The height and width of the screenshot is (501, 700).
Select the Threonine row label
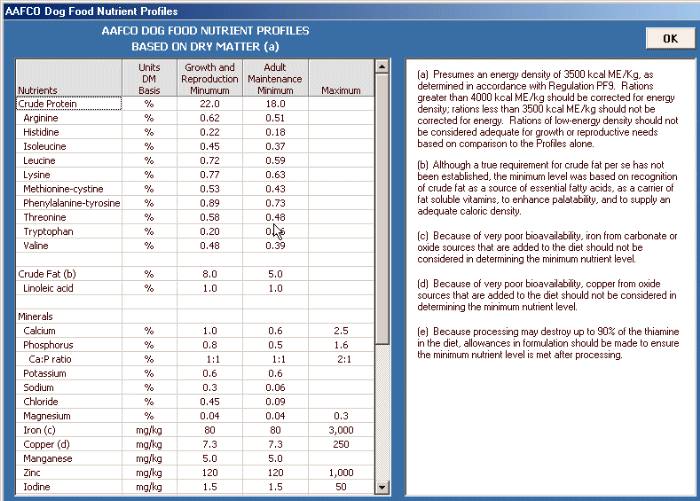(x=45, y=217)
